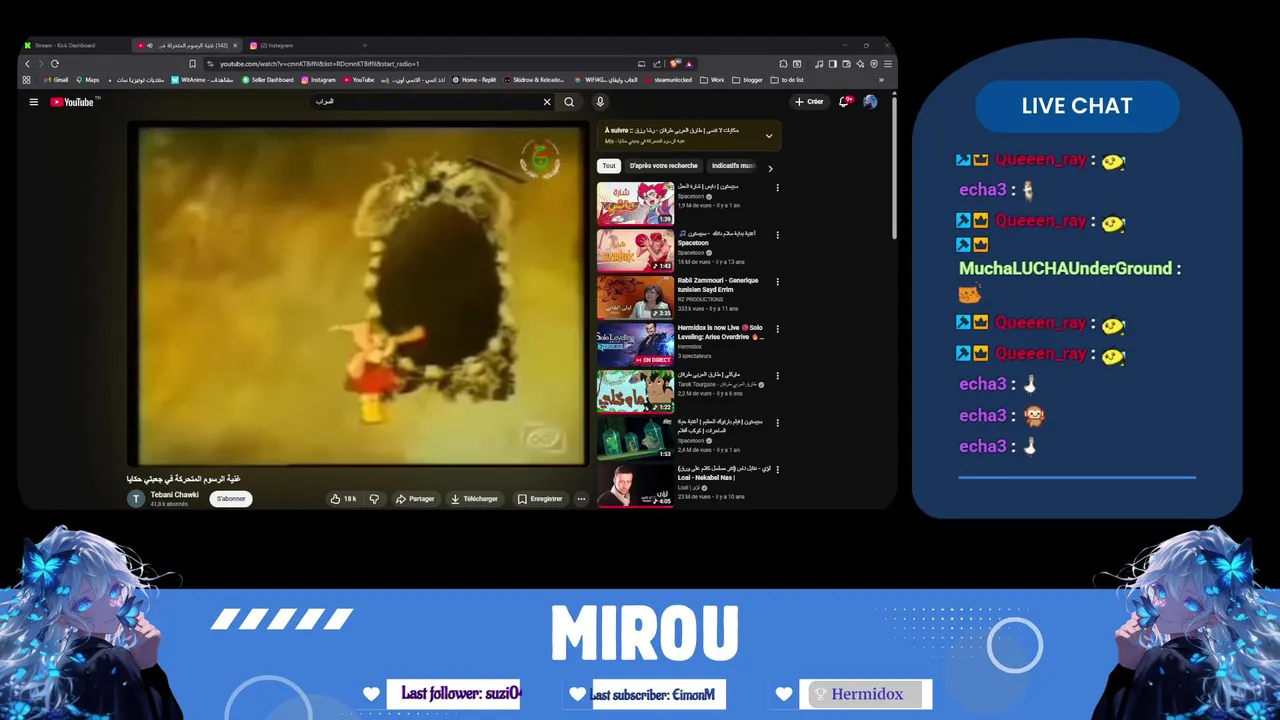Open YouTube notifications bell
1280x720 pixels.
click(845, 102)
